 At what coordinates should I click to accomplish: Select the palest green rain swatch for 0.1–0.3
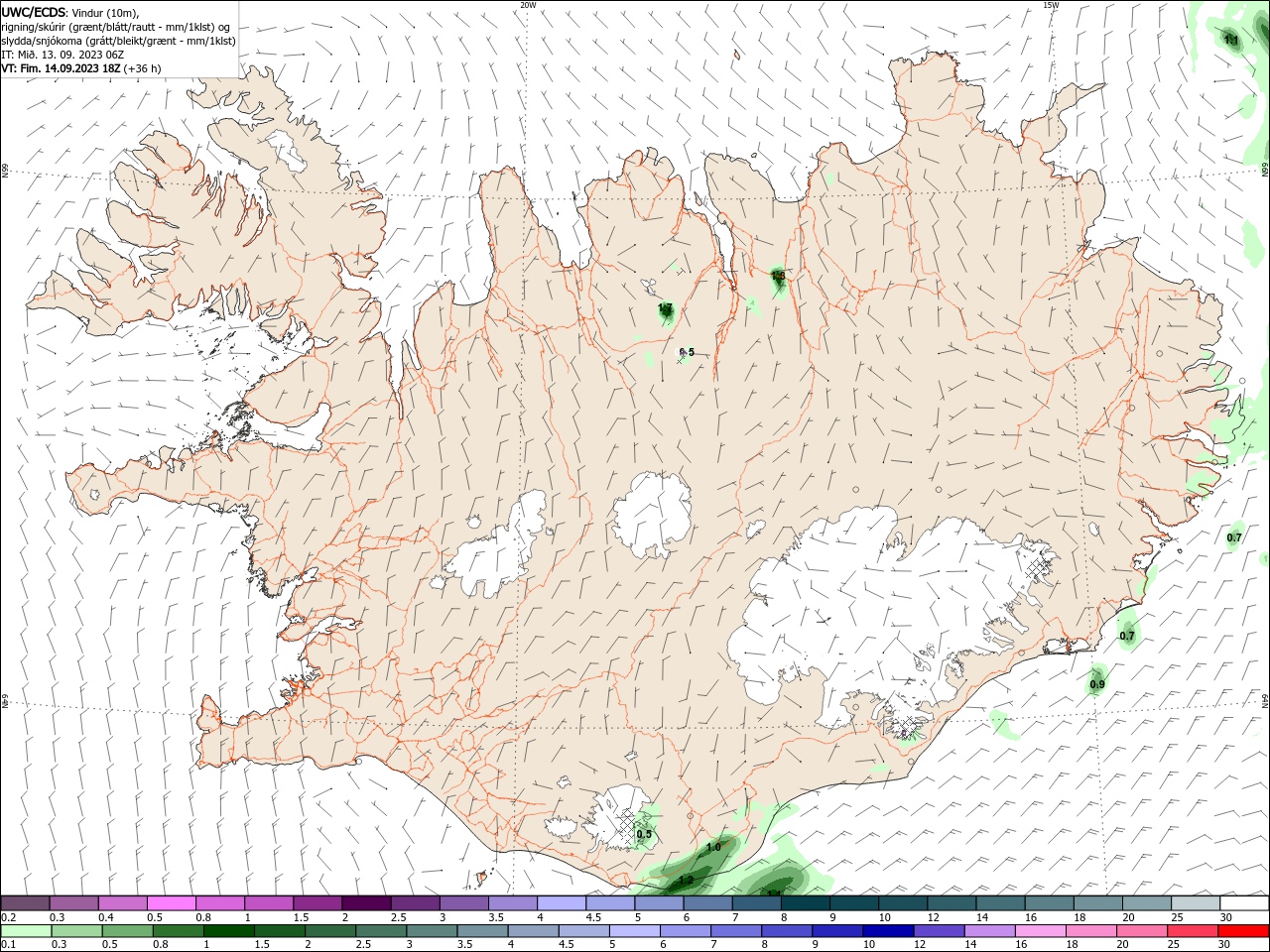26,931
